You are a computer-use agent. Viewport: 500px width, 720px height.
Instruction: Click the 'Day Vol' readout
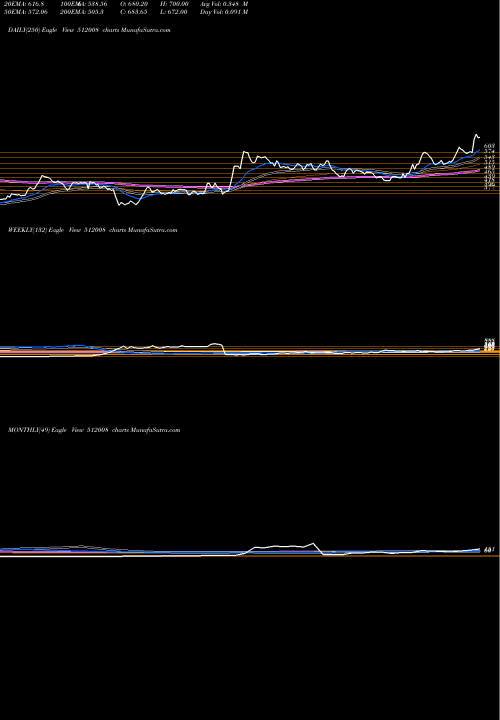[x=224, y=12]
